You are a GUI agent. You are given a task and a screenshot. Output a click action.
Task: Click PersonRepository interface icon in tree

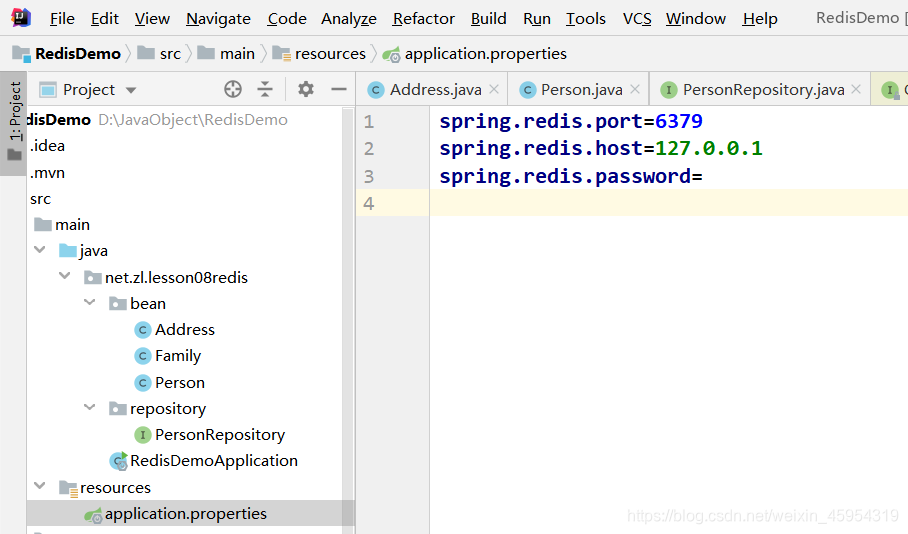pyautogui.click(x=142, y=435)
